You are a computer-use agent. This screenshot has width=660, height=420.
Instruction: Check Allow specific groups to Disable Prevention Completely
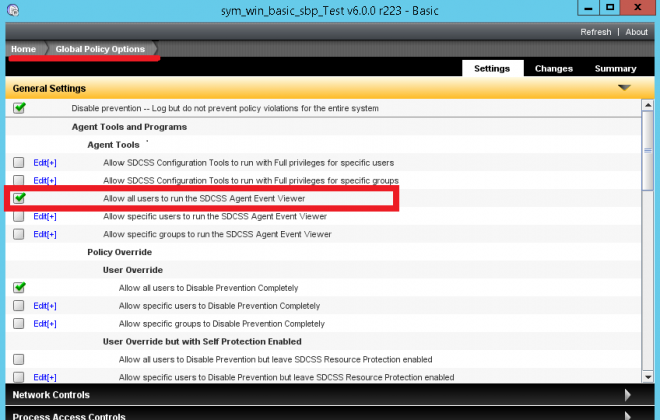click(x=19, y=323)
